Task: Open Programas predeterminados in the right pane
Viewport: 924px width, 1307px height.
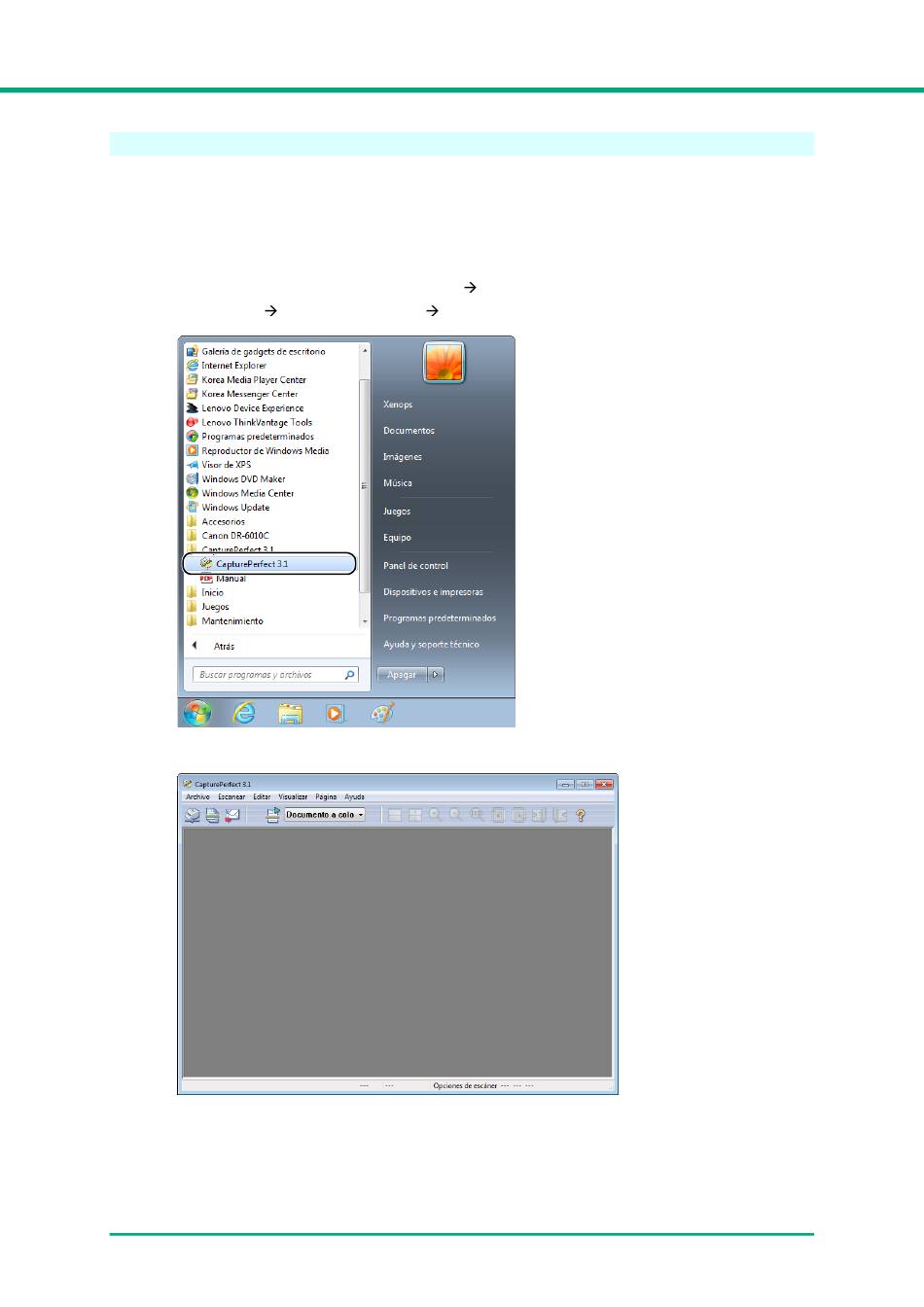Action: click(x=440, y=618)
